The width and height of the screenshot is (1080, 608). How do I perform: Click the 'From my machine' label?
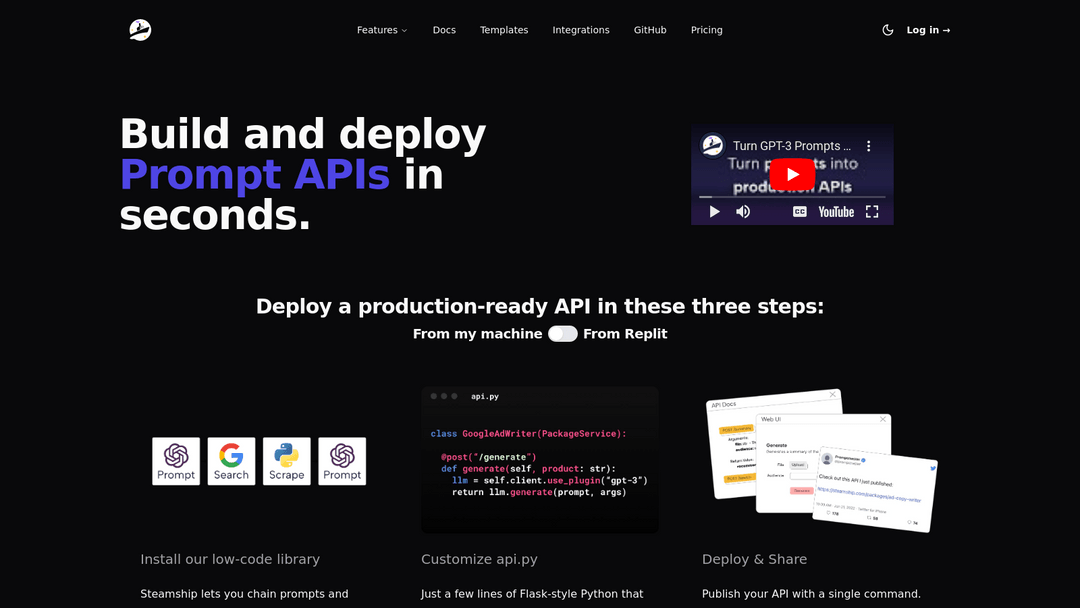(x=477, y=334)
